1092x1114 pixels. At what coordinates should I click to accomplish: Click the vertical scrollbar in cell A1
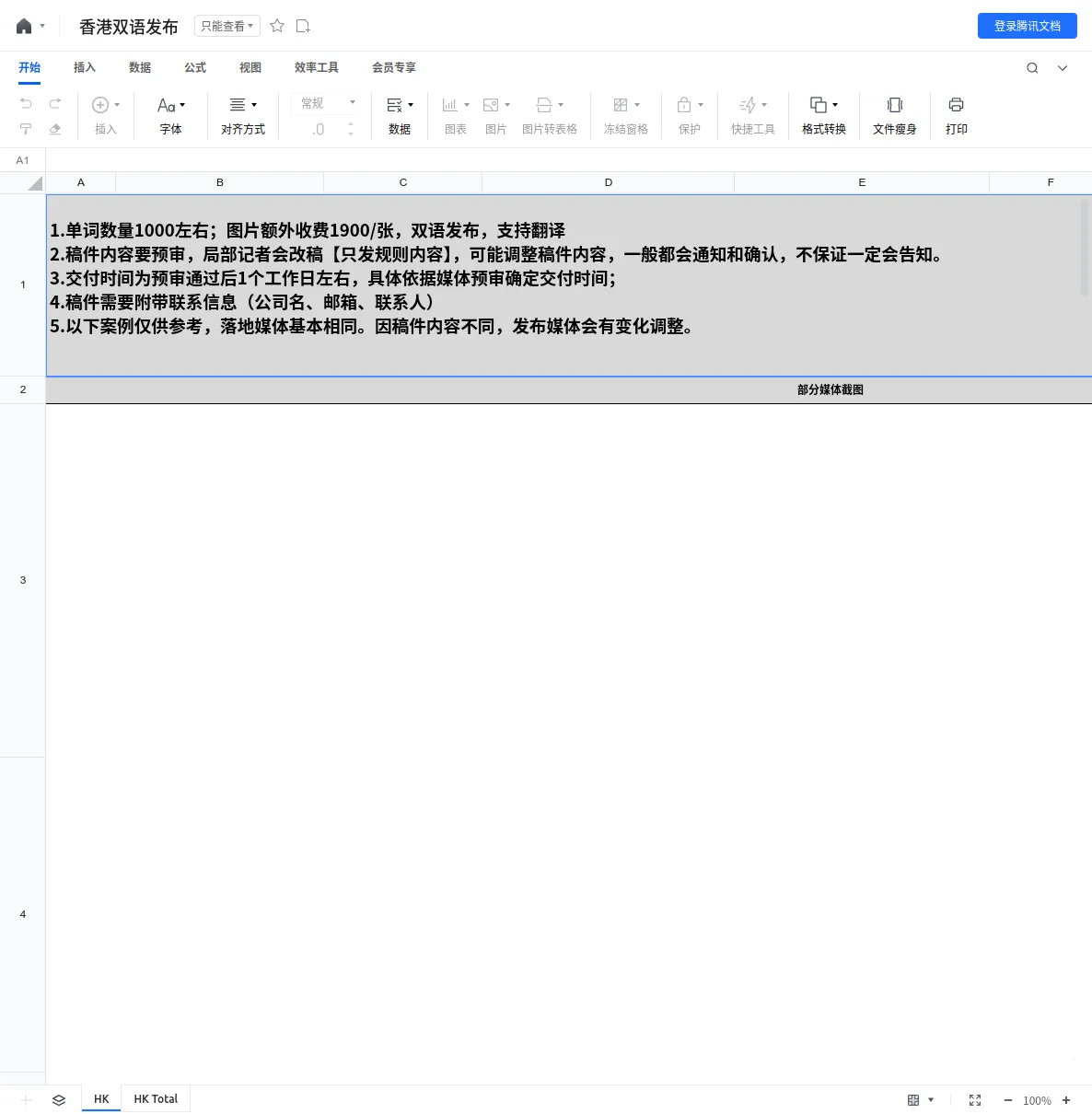coord(1085,249)
